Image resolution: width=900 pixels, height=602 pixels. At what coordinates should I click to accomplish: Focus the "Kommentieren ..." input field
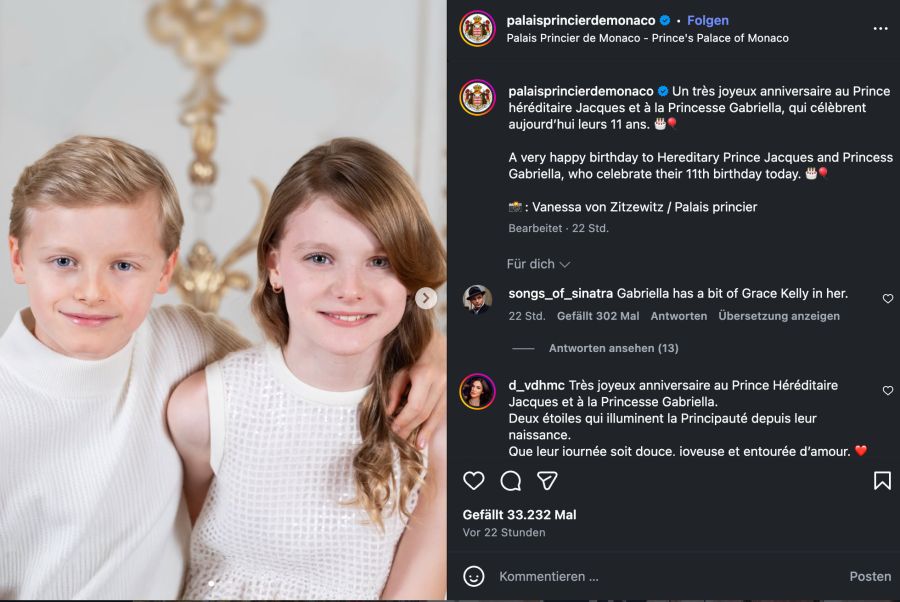tap(660, 576)
